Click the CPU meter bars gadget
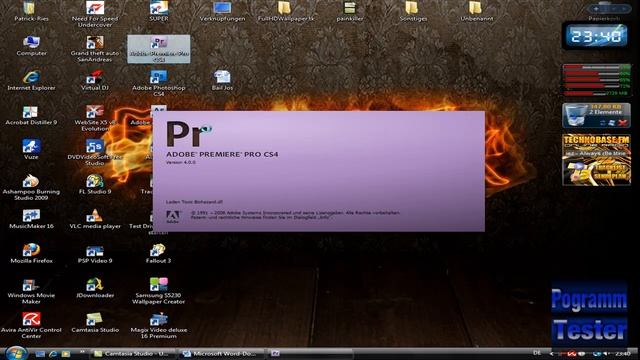 (x=596, y=80)
